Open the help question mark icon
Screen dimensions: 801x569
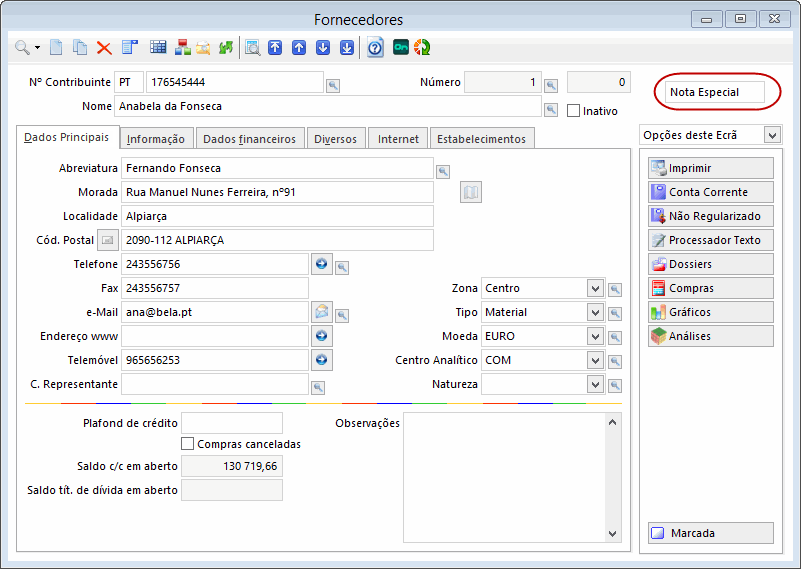(375, 48)
